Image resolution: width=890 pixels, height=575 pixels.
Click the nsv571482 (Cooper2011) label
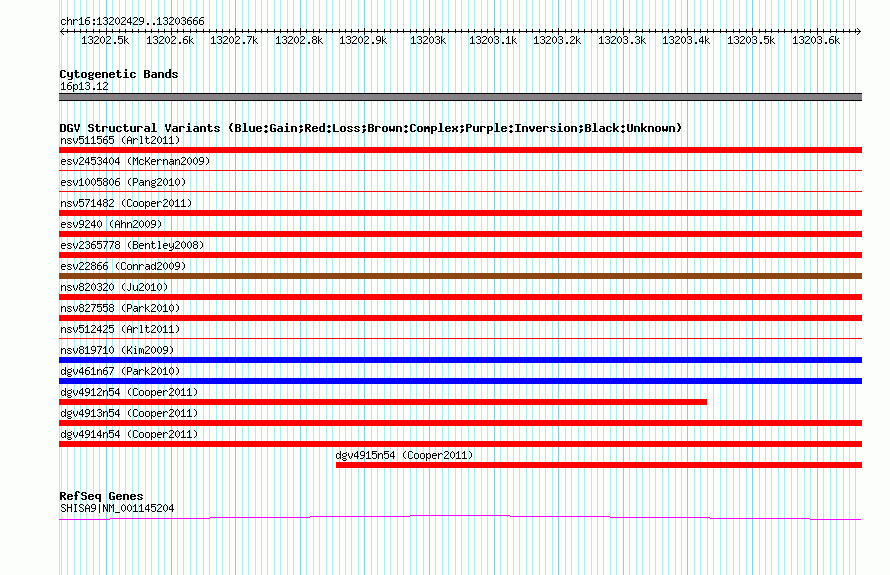coord(126,203)
